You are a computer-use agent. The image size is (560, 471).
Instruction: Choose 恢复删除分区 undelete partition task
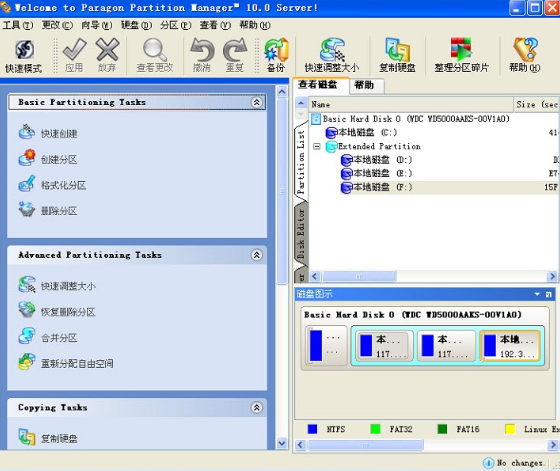point(57,311)
